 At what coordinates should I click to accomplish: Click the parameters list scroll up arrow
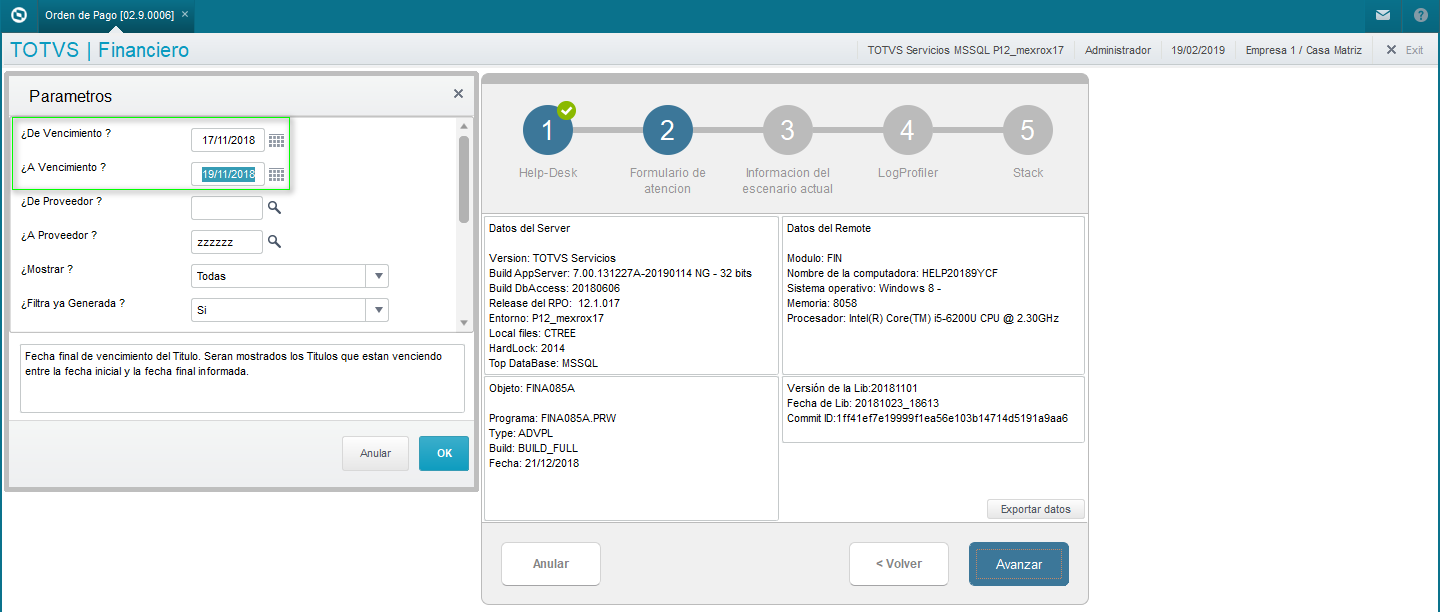pos(463,126)
